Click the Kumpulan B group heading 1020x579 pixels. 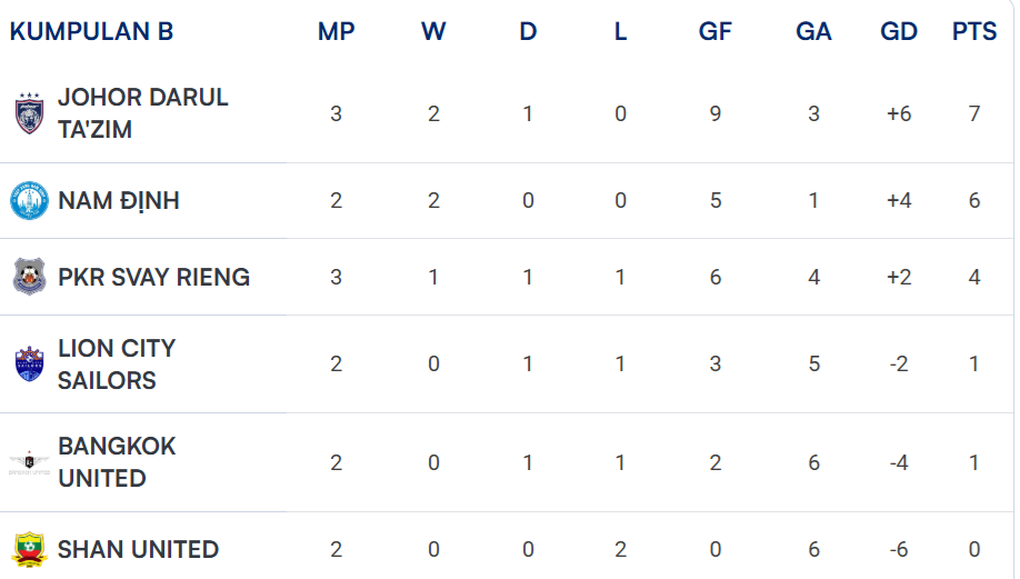(x=91, y=31)
